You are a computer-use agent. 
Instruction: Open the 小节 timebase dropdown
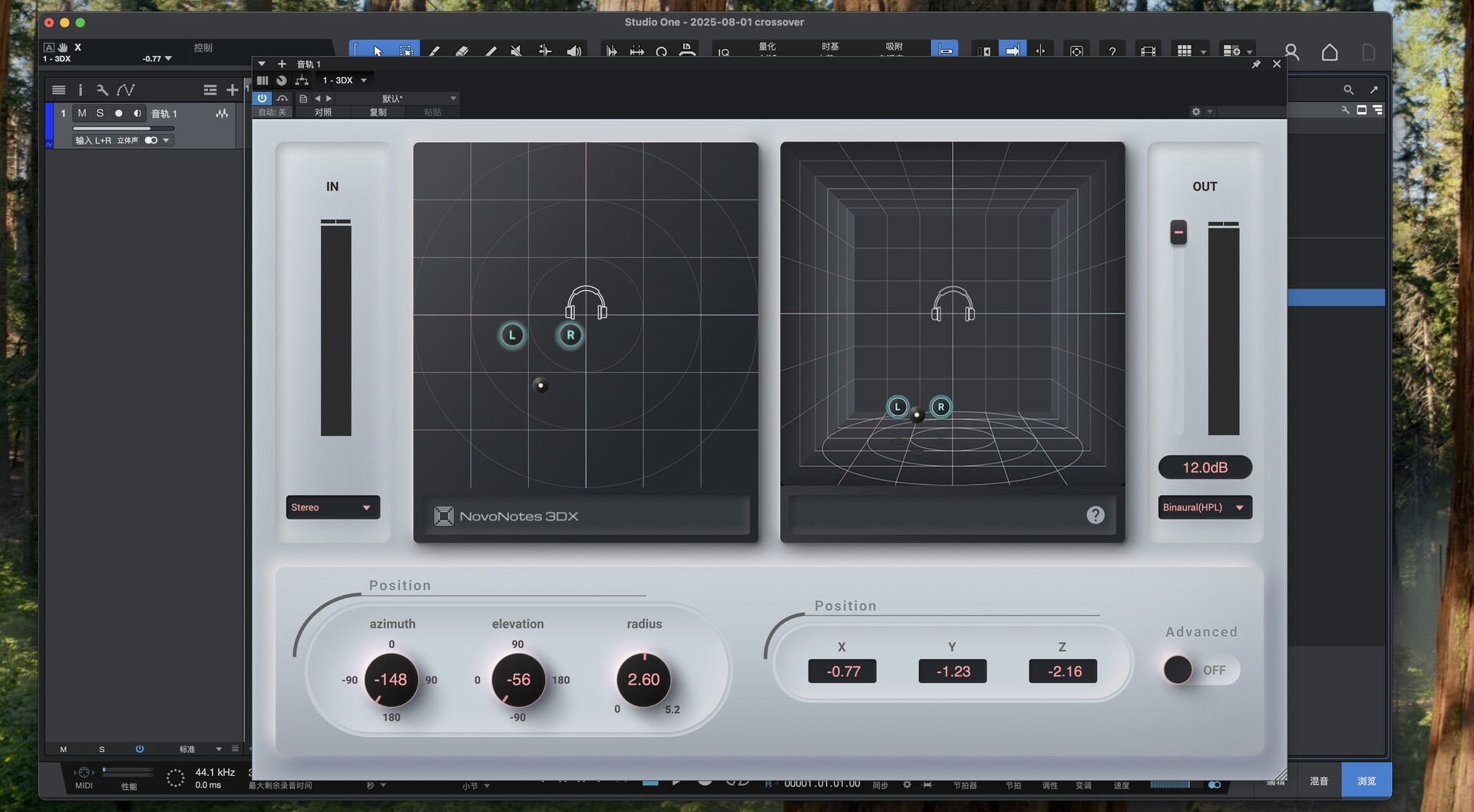pyautogui.click(x=476, y=786)
